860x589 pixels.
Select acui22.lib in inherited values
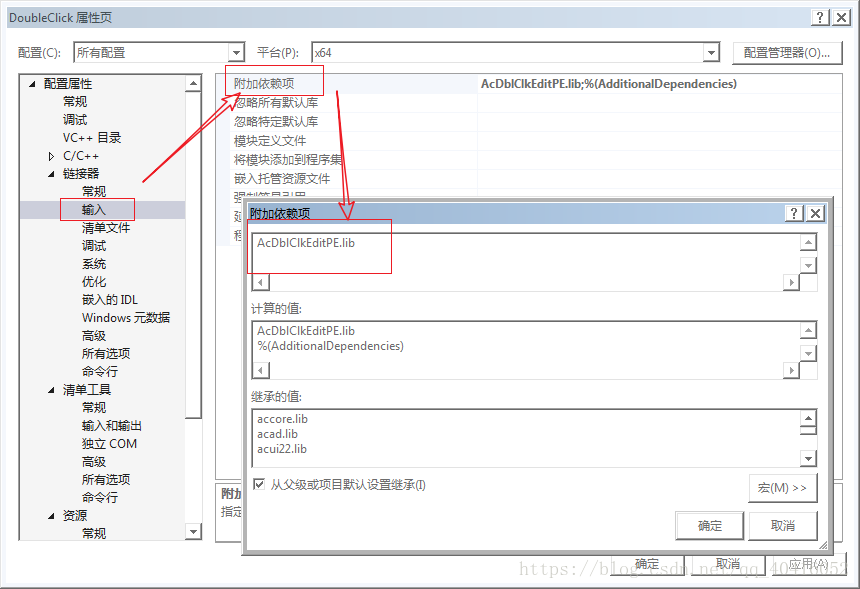tap(282, 449)
